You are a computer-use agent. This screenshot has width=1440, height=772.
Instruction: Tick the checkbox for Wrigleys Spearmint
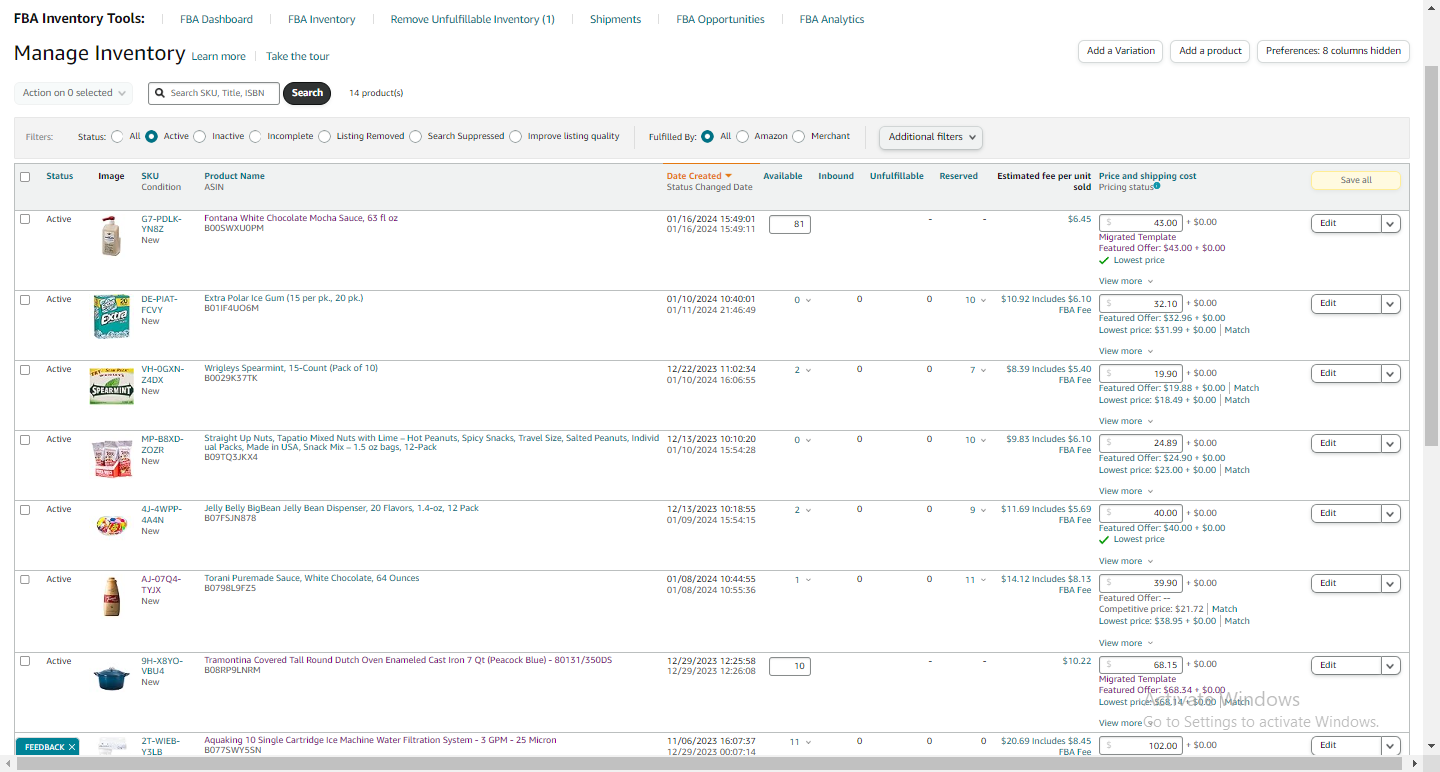click(x=25, y=369)
